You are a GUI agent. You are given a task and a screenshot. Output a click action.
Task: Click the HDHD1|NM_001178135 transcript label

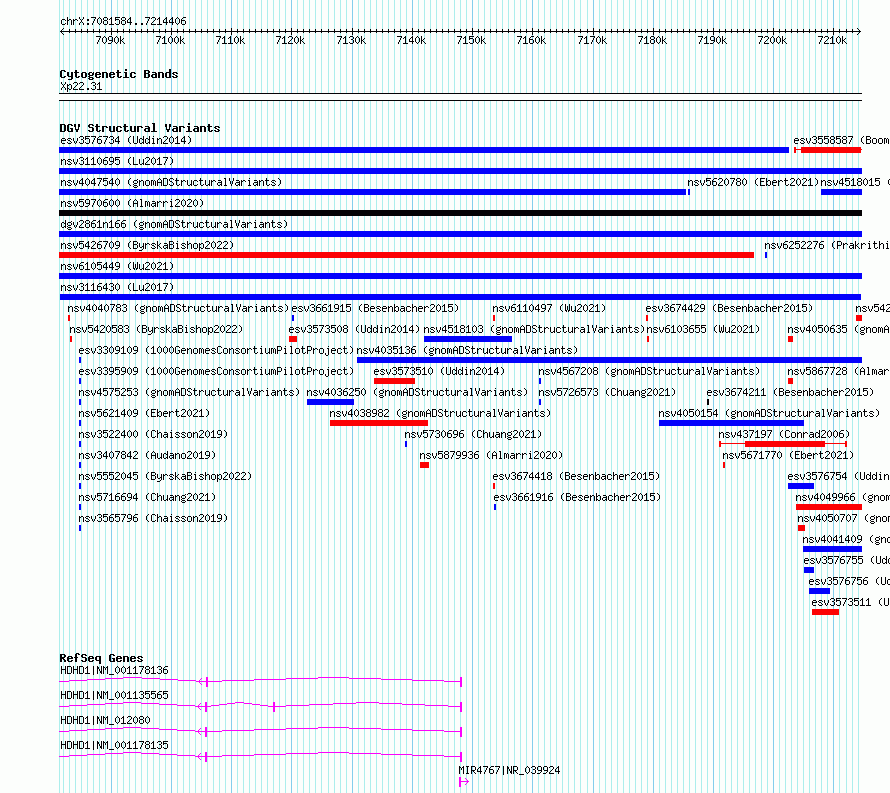pos(114,745)
